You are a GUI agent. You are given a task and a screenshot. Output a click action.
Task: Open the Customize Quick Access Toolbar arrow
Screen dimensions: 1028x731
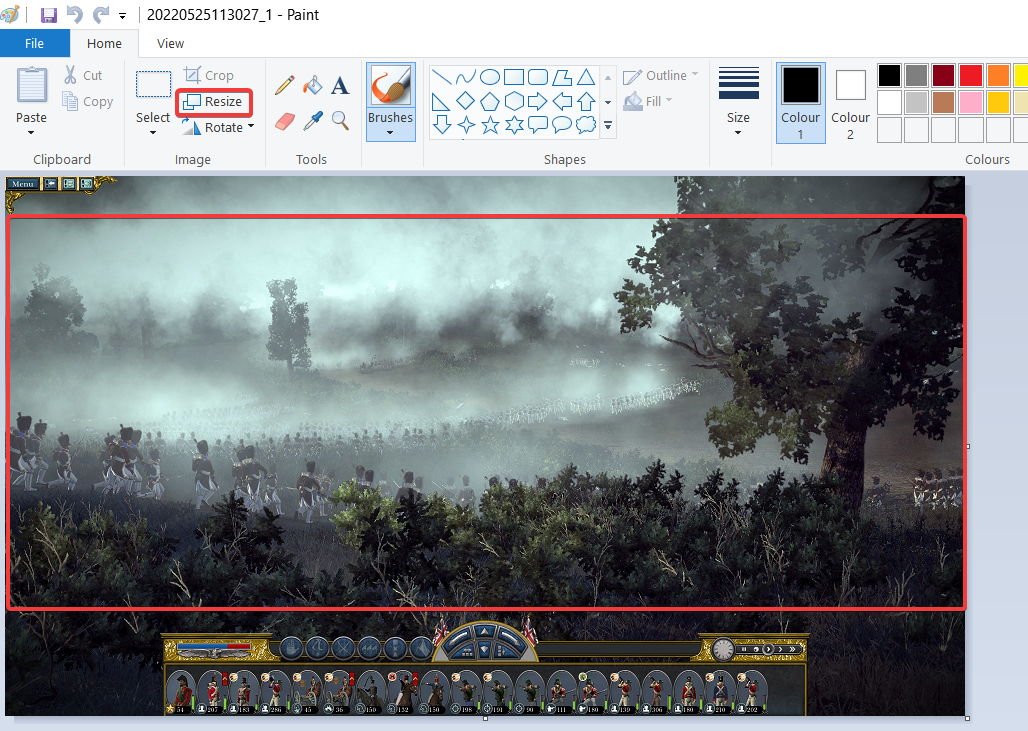point(123,15)
